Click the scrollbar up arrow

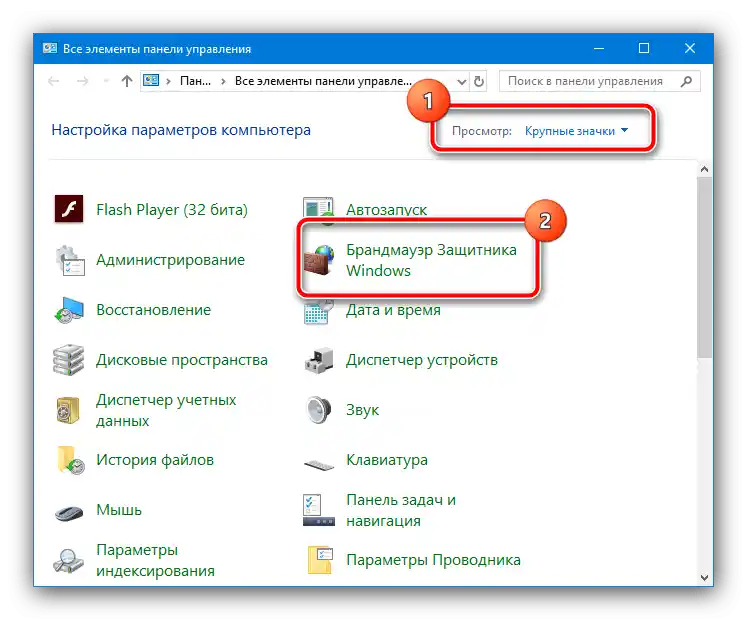coord(704,169)
